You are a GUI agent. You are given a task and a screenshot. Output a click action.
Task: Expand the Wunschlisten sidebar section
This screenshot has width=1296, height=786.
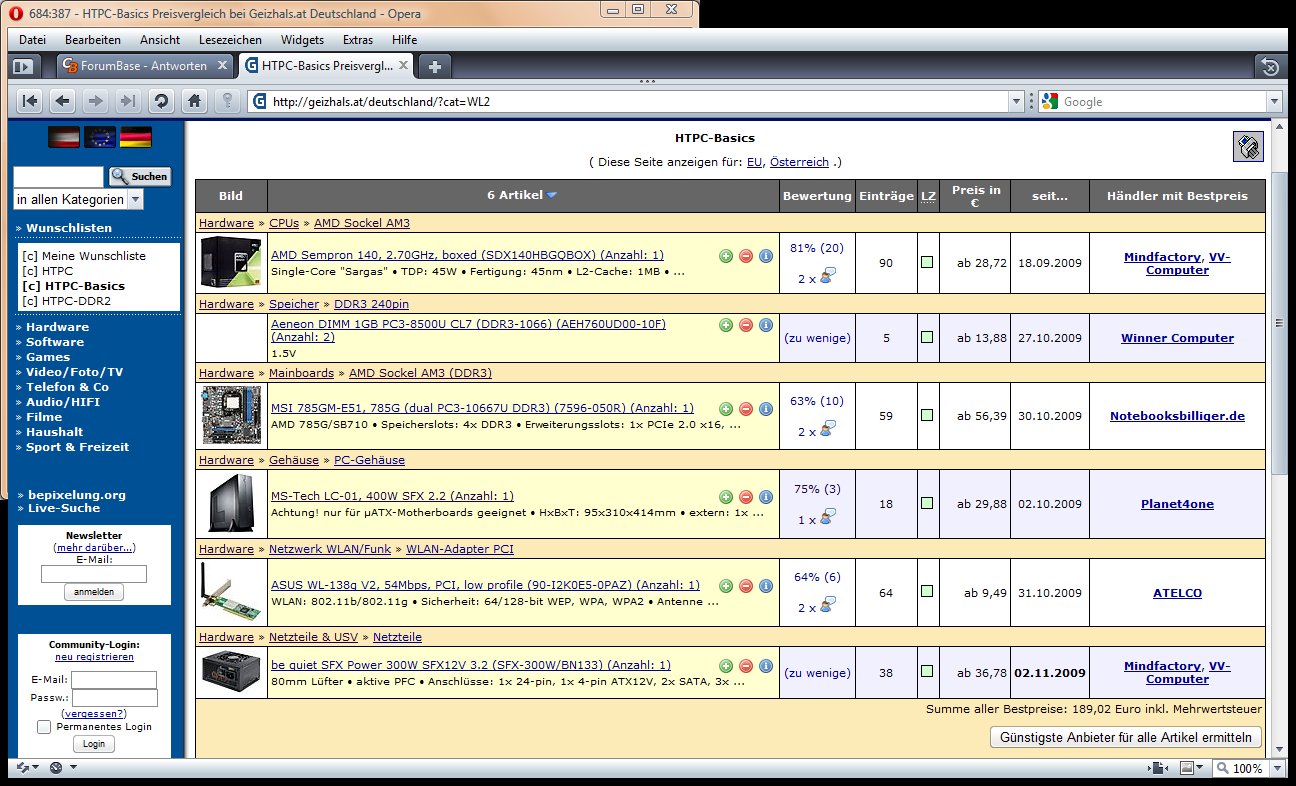coord(68,228)
